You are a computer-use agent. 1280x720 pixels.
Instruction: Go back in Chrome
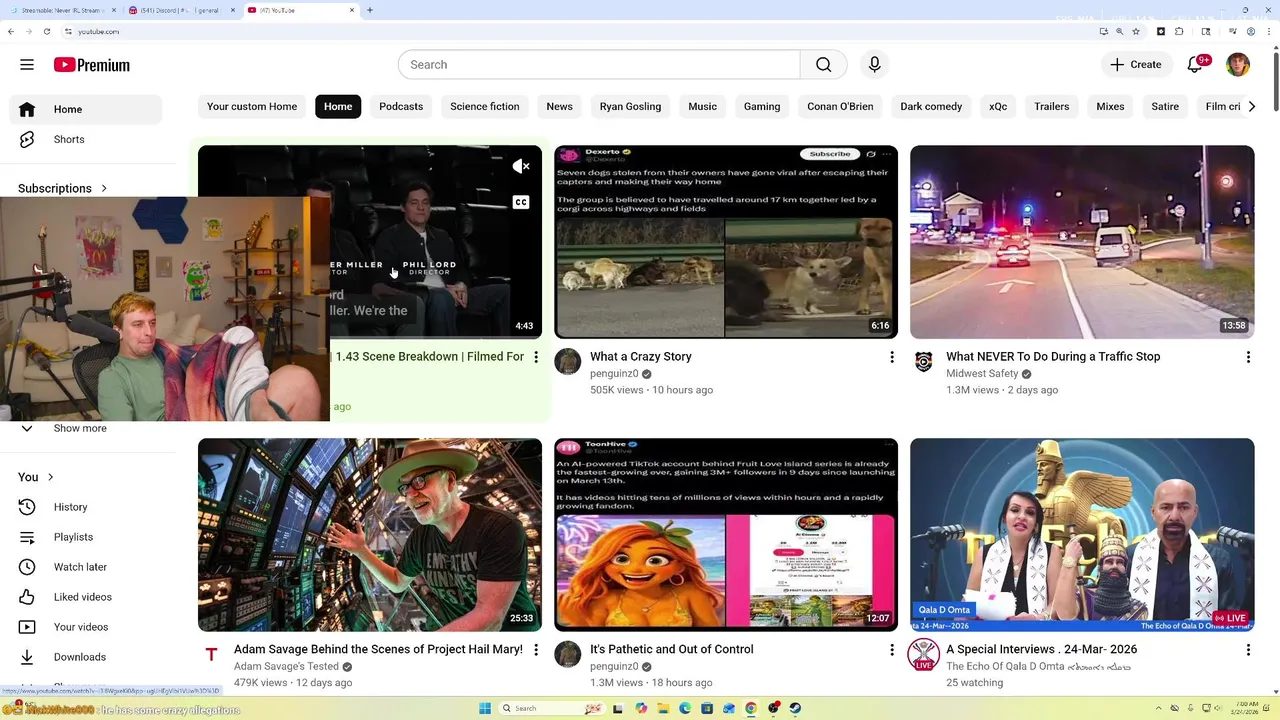11,31
